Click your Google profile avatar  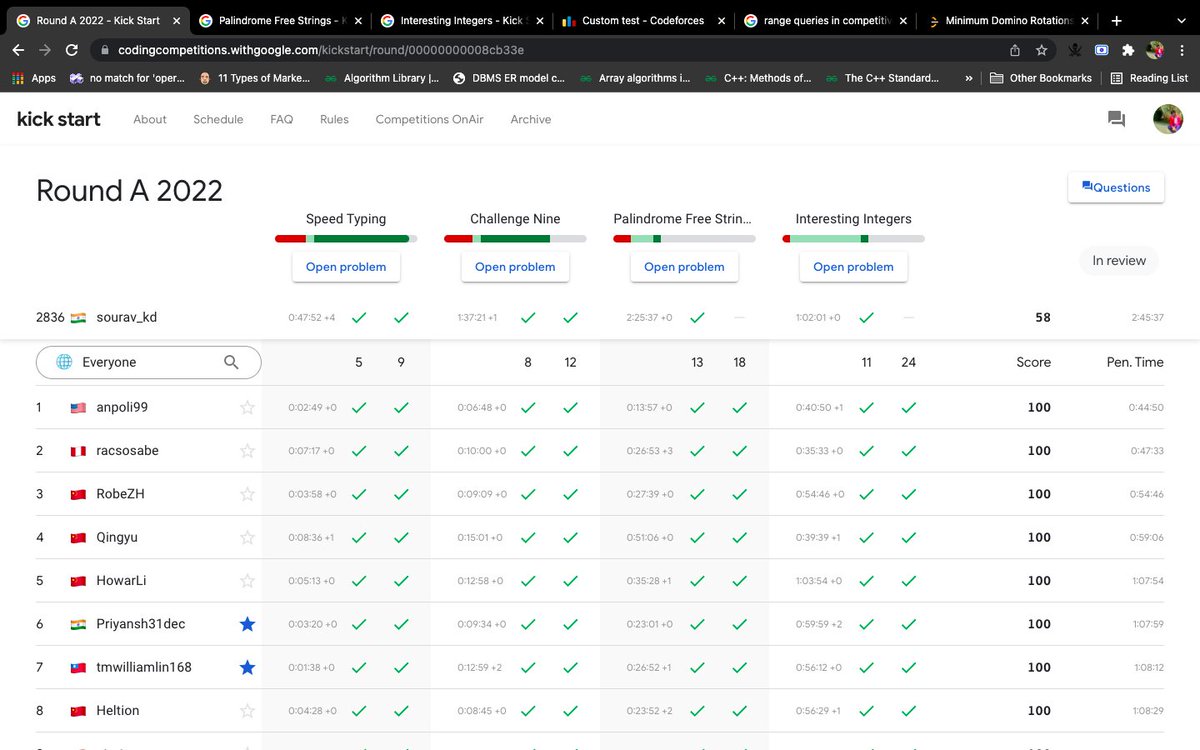tap(1168, 118)
